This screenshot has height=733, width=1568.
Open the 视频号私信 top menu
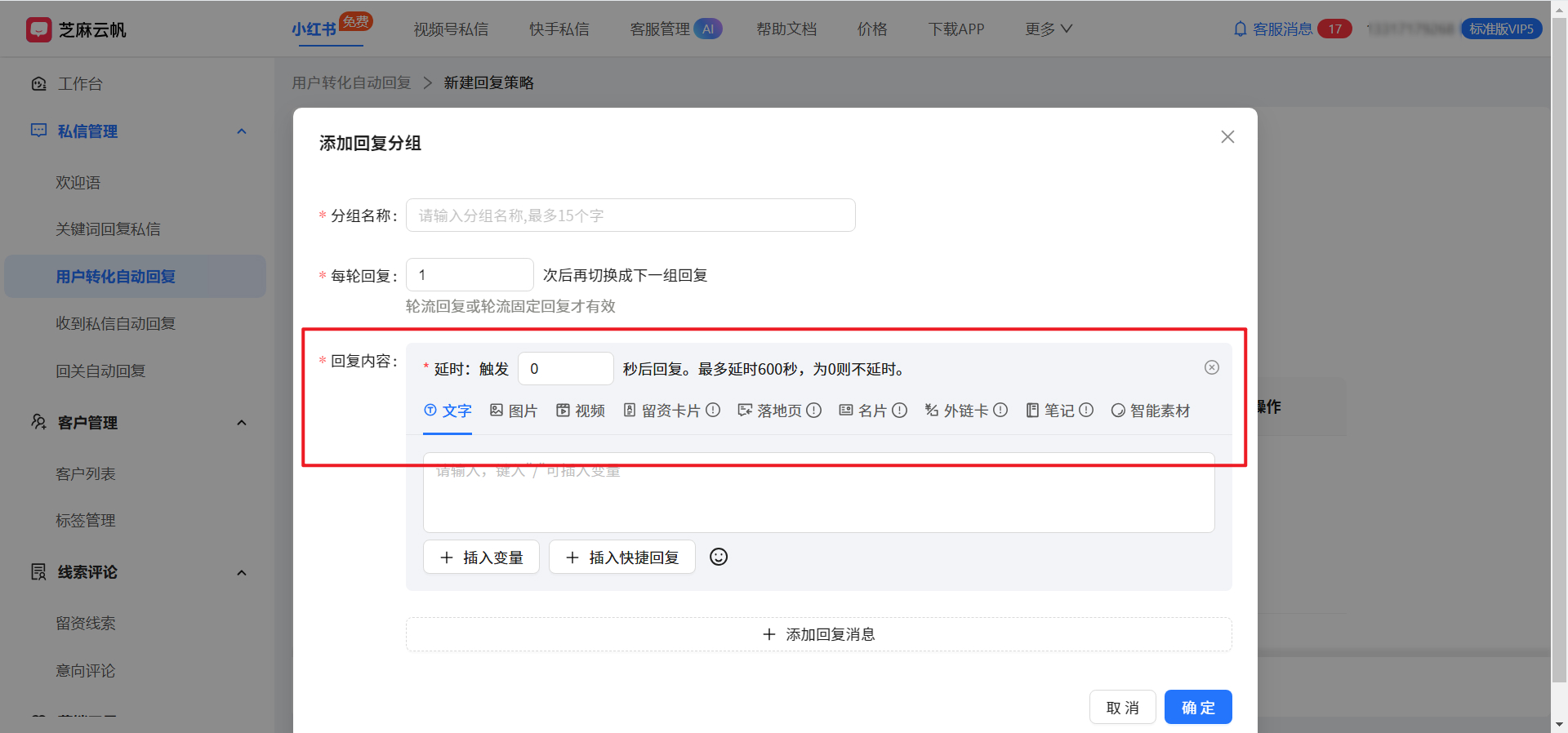click(x=451, y=29)
